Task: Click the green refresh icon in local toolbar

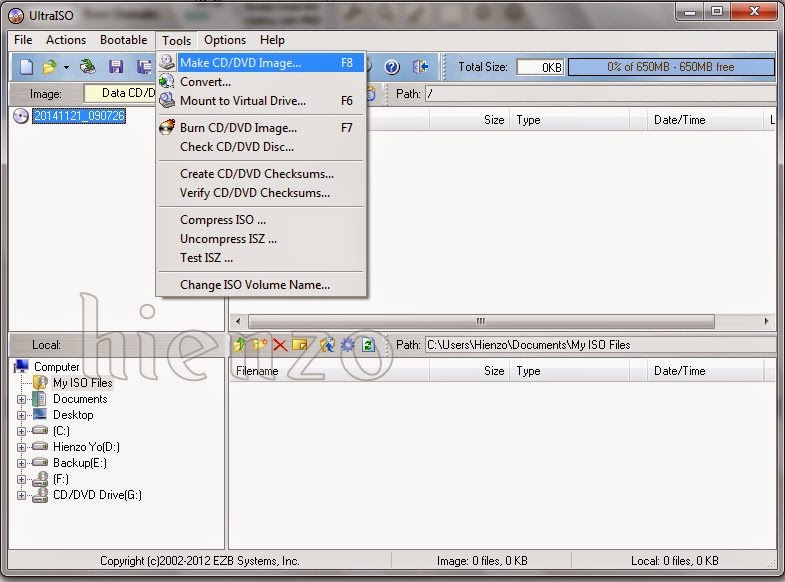Action: pyautogui.click(x=368, y=345)
